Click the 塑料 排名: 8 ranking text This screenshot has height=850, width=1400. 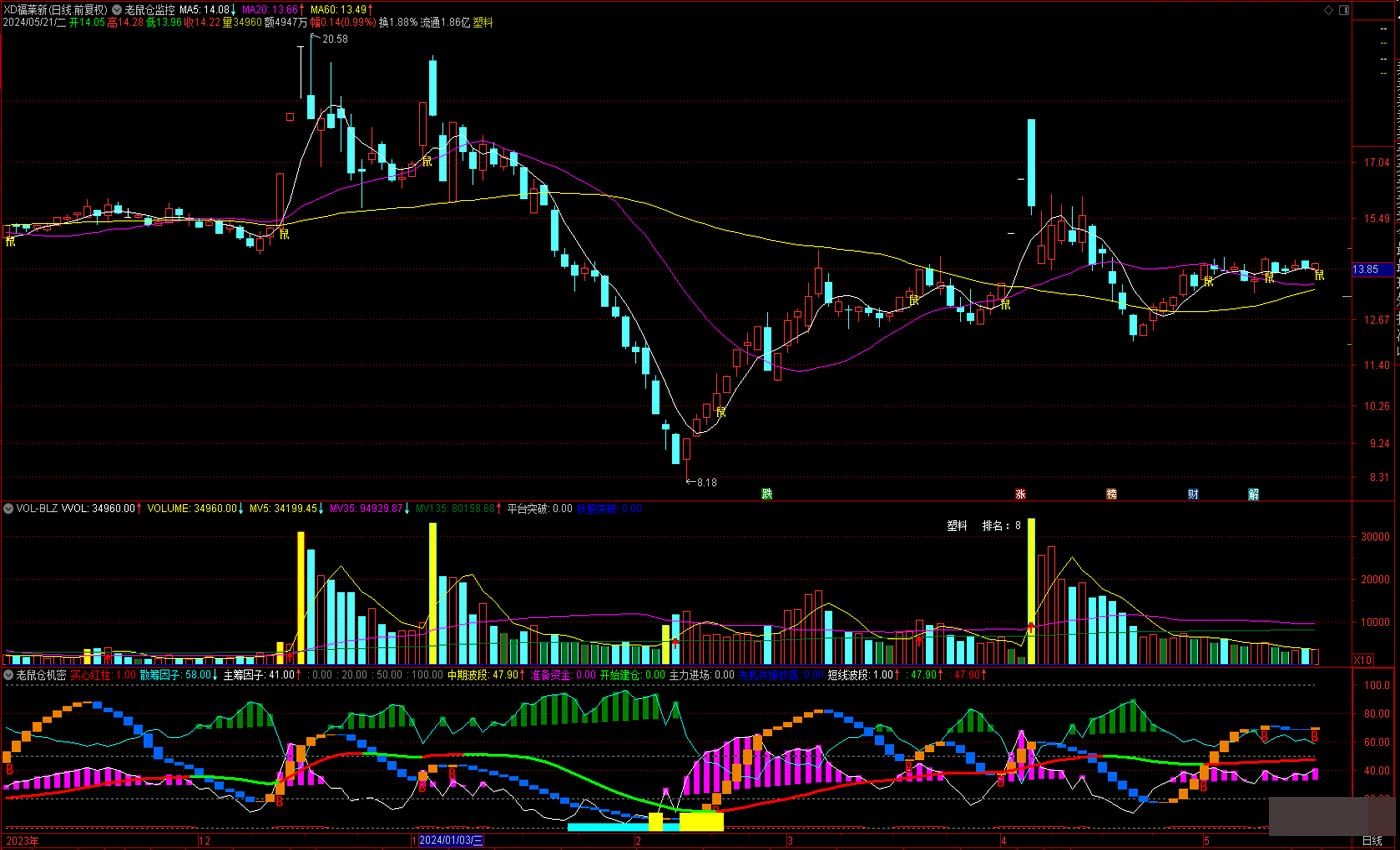(984, 525)
